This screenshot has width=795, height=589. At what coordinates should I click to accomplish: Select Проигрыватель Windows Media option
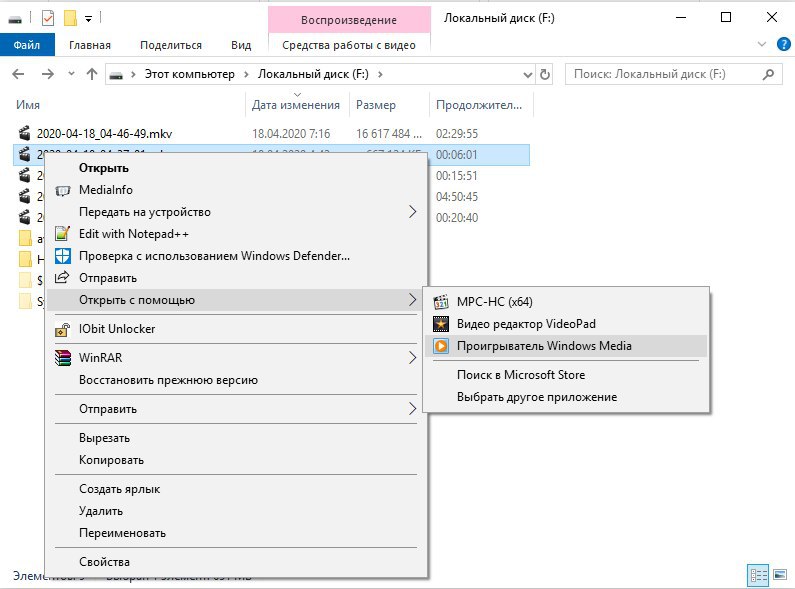pos(566,346)
